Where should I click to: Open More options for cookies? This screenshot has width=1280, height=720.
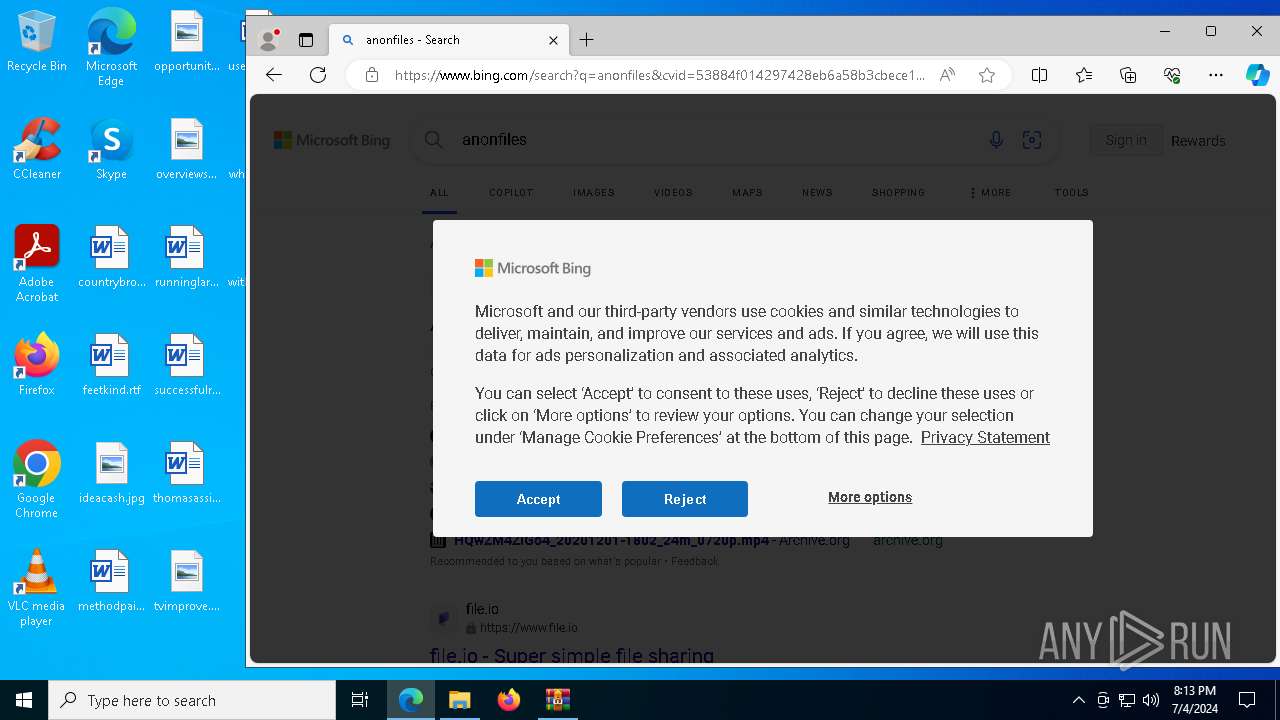pos(870,497)
